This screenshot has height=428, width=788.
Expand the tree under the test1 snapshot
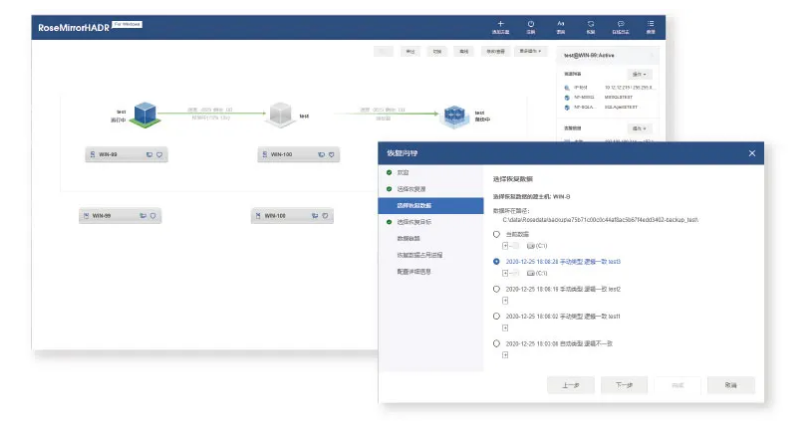(505, 327)
